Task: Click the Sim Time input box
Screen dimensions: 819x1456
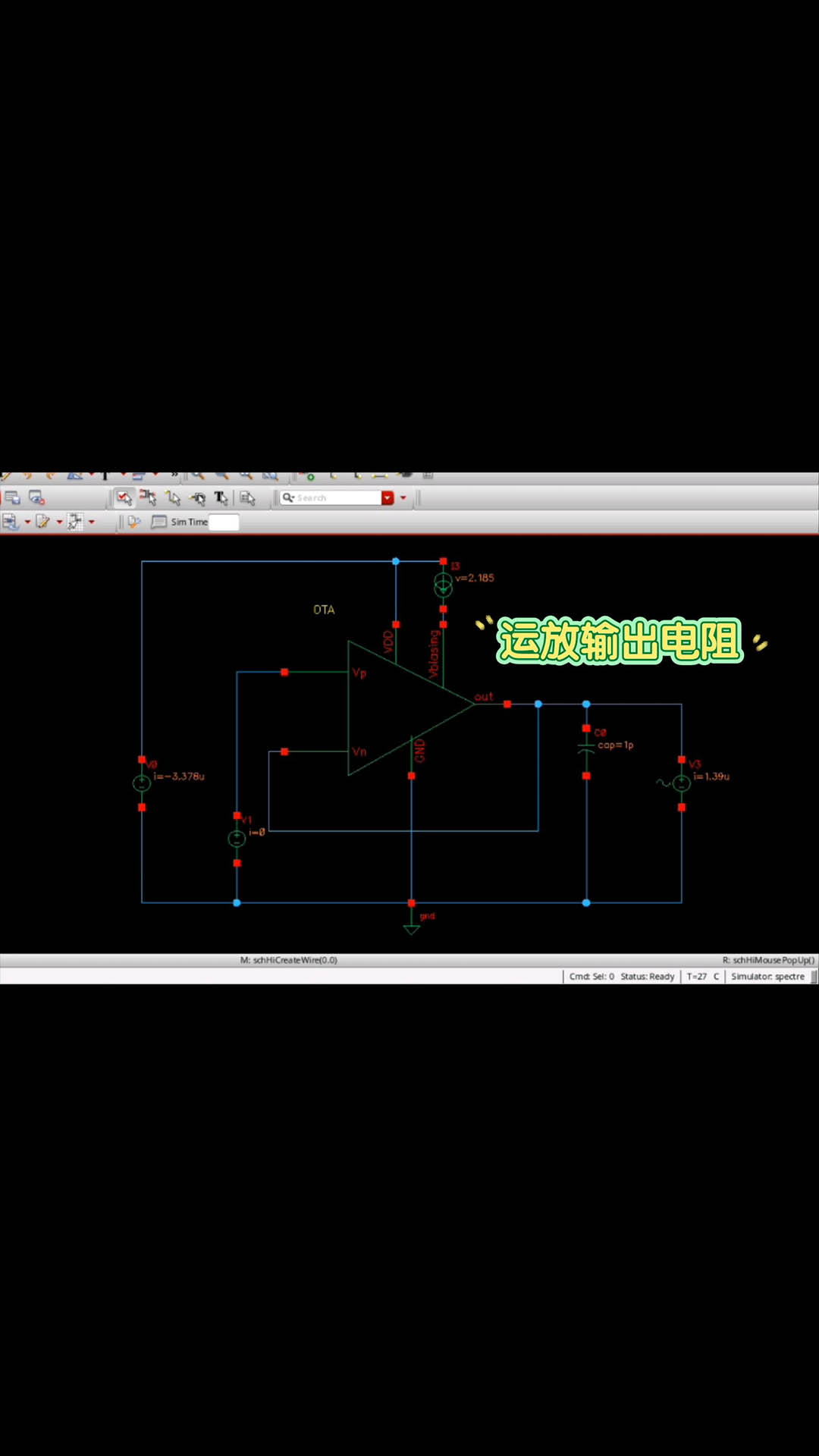Action: pos(224,522)
